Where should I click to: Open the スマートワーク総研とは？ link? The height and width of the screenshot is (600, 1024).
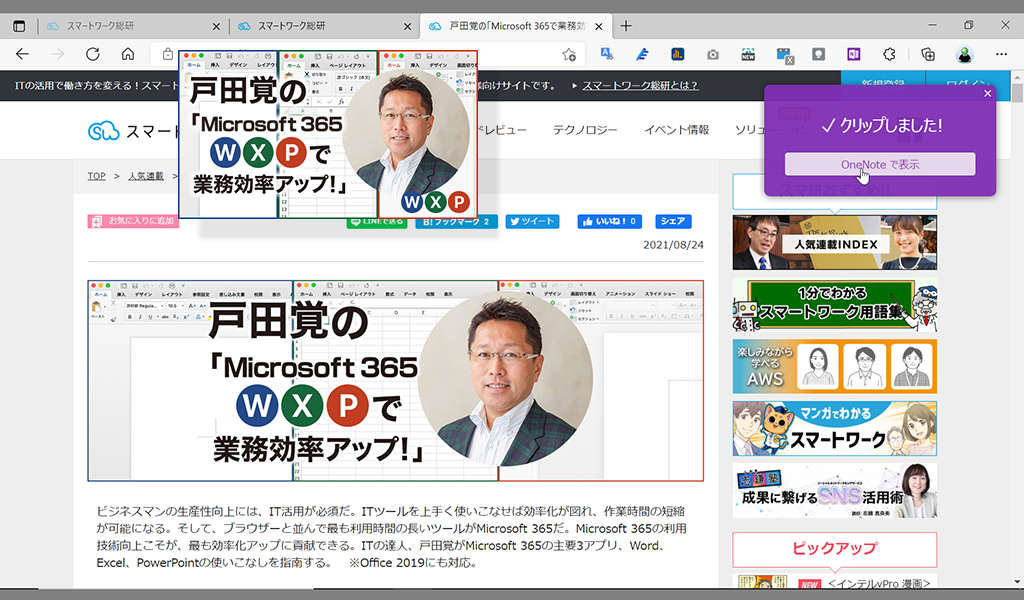click(640, 86)
